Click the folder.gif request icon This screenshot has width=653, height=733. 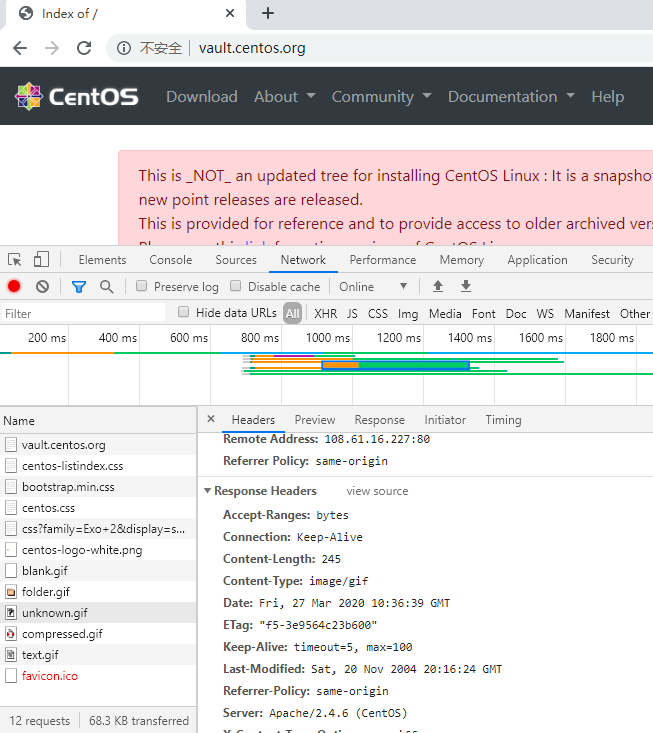(11, 592)
